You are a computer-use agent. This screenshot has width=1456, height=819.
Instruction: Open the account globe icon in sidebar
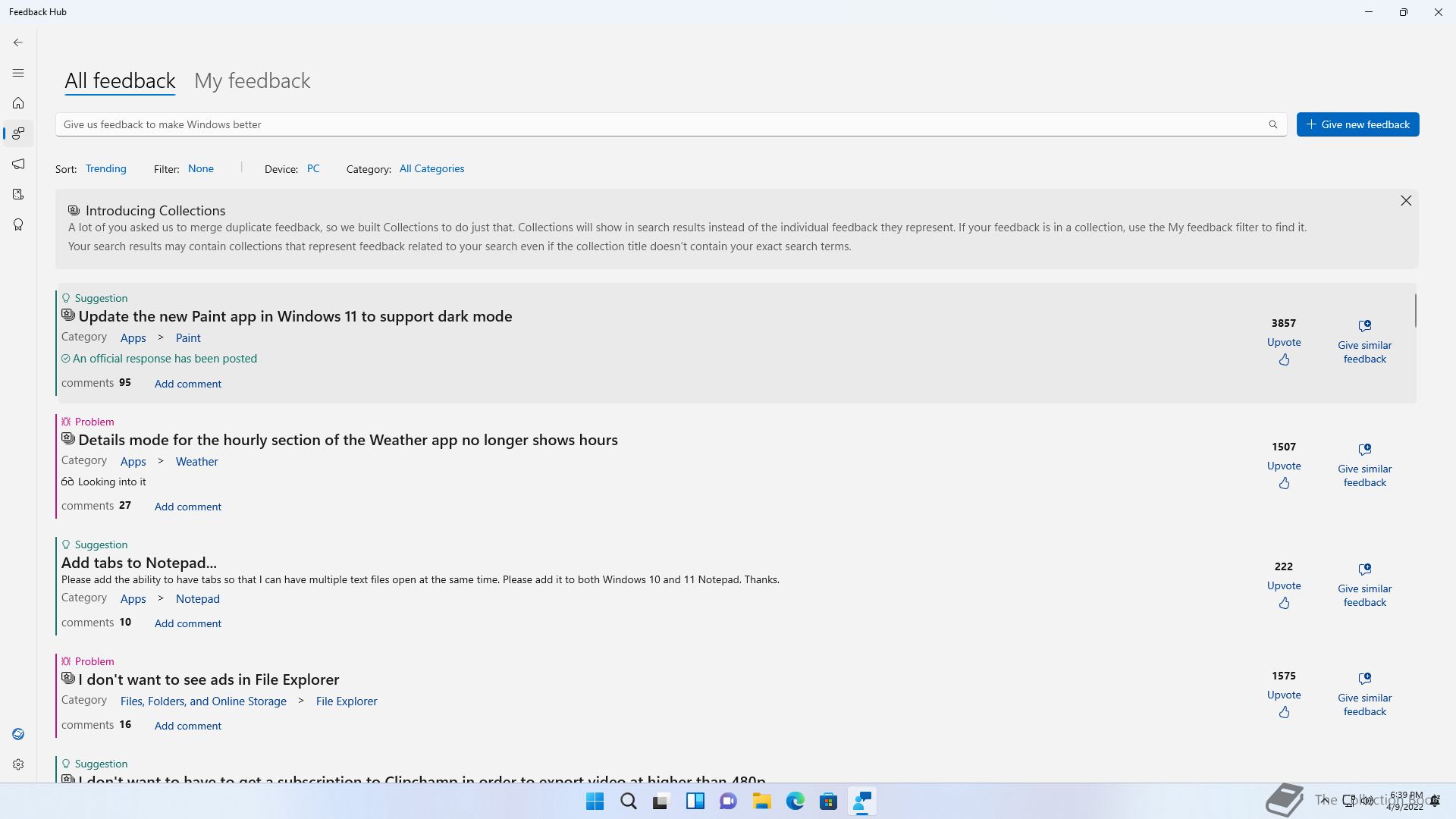tap(18, 734)
